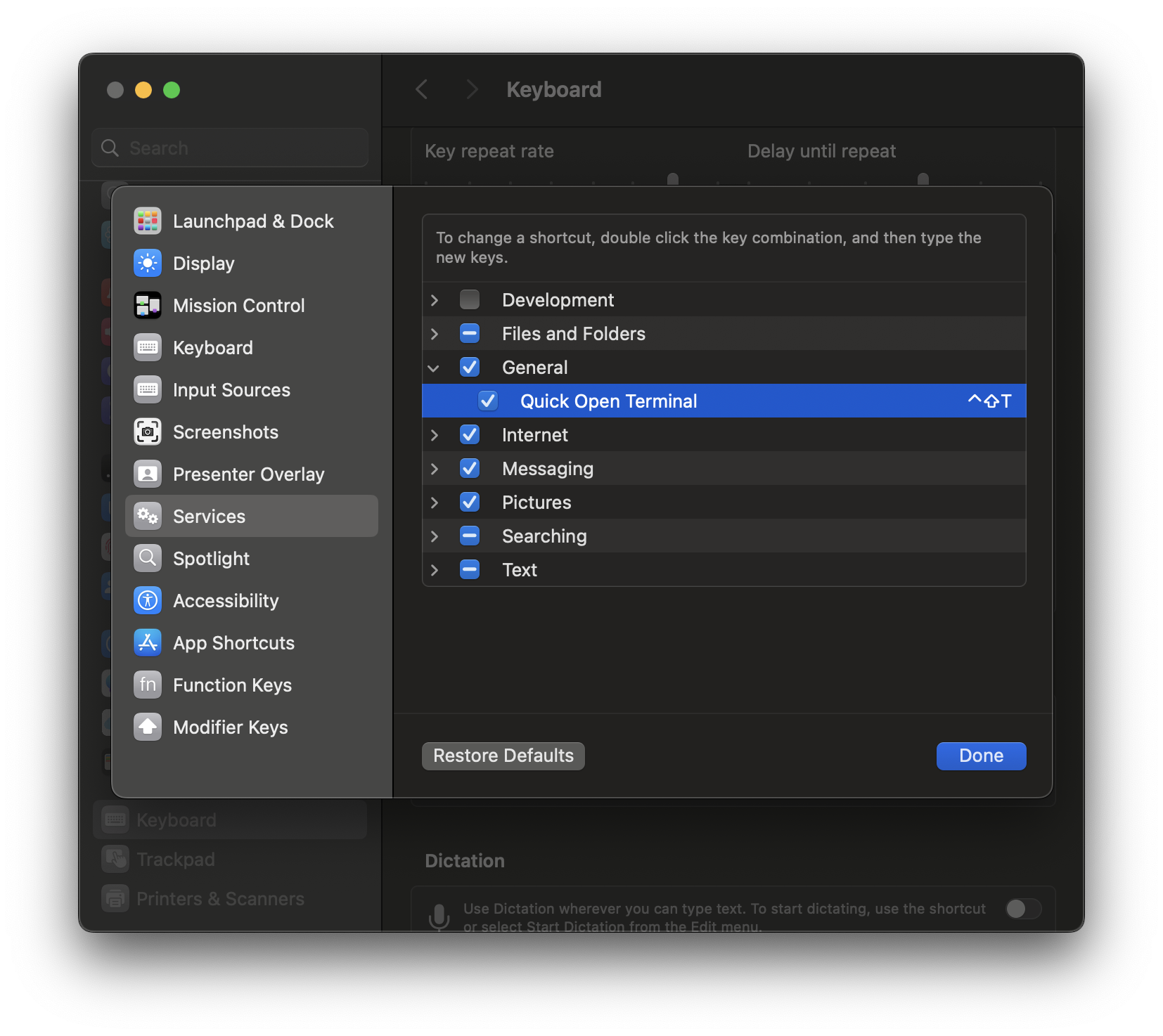This screenshot has width=1163, height=1036.
Task: Toggle the Text checkbox
Action: 470,570
